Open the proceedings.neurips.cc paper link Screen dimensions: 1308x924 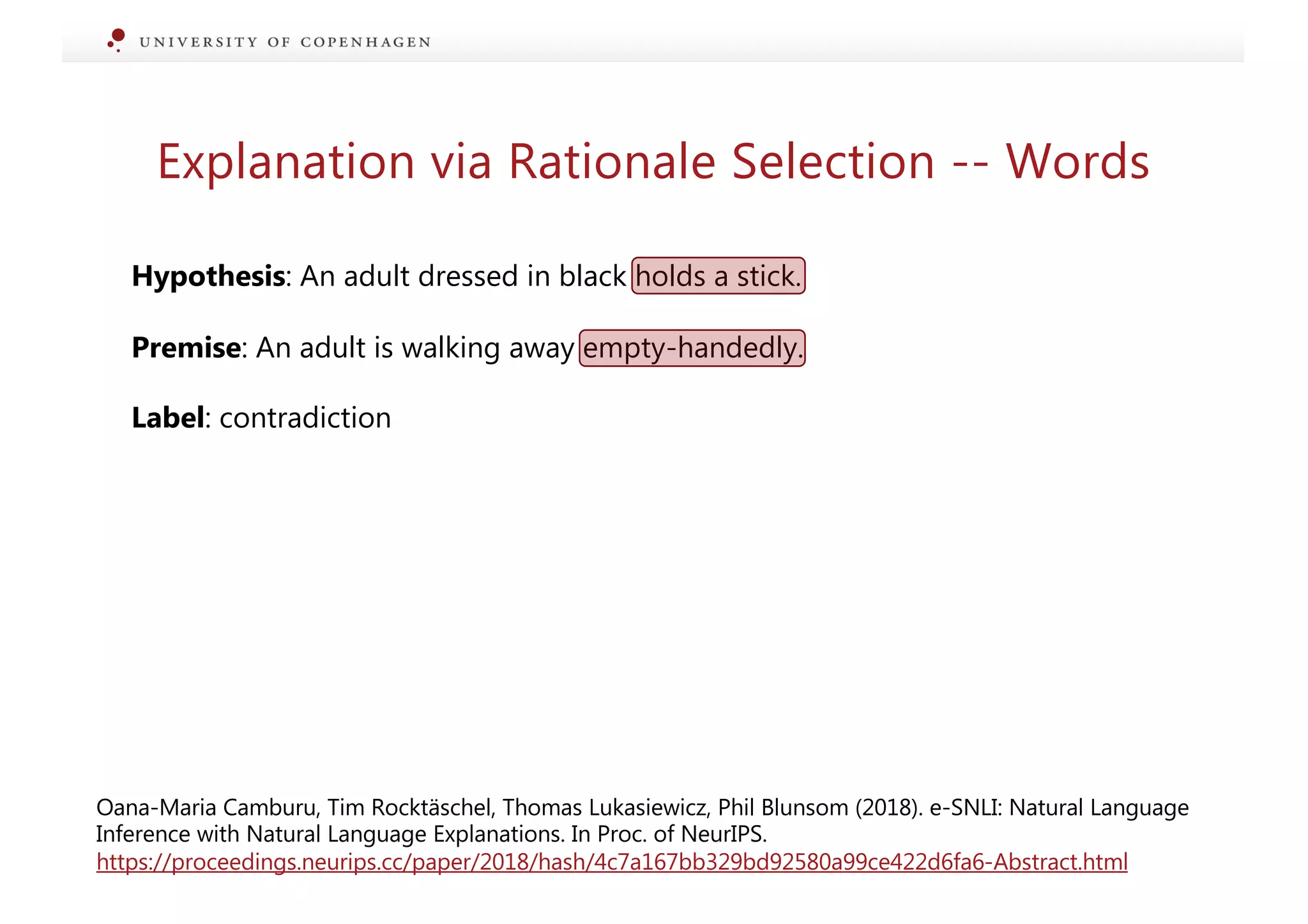pyautogui.click(x=612, y=862)
